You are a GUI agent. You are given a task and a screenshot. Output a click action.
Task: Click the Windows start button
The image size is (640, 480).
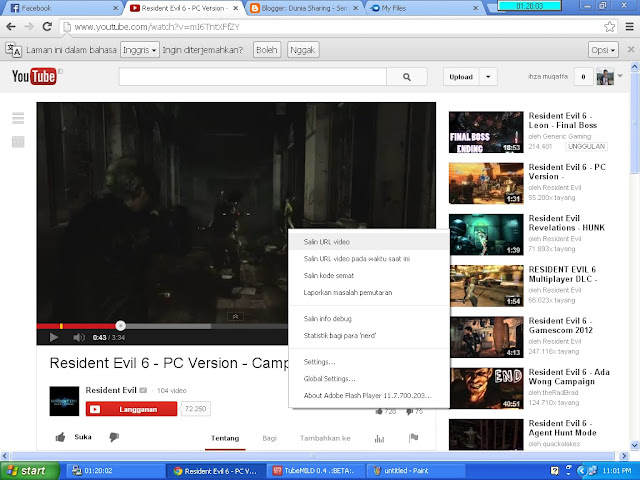click(x=30, y=471)
